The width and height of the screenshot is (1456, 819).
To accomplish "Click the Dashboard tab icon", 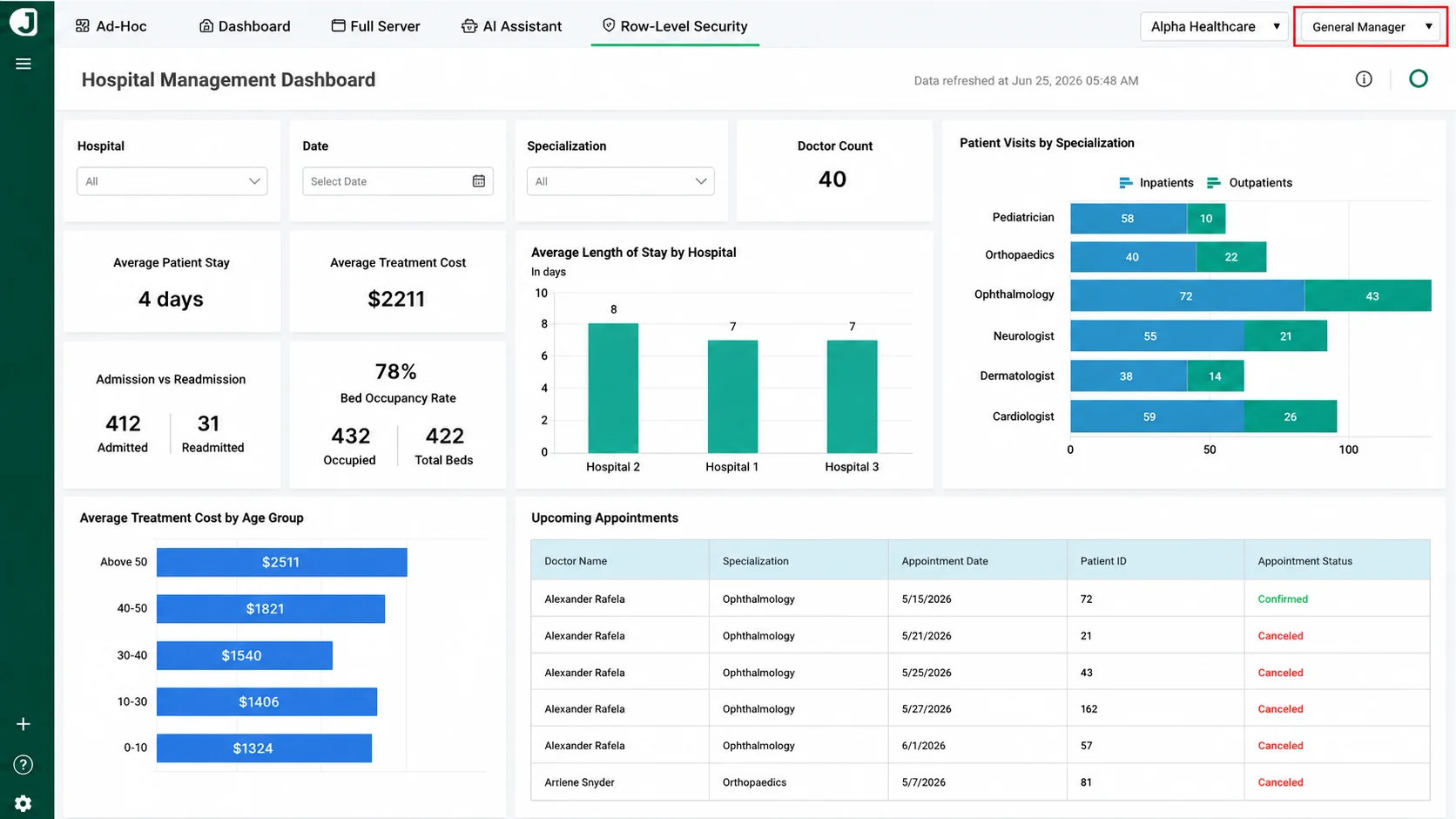I will pyautogui.click(x=206, y=26).
